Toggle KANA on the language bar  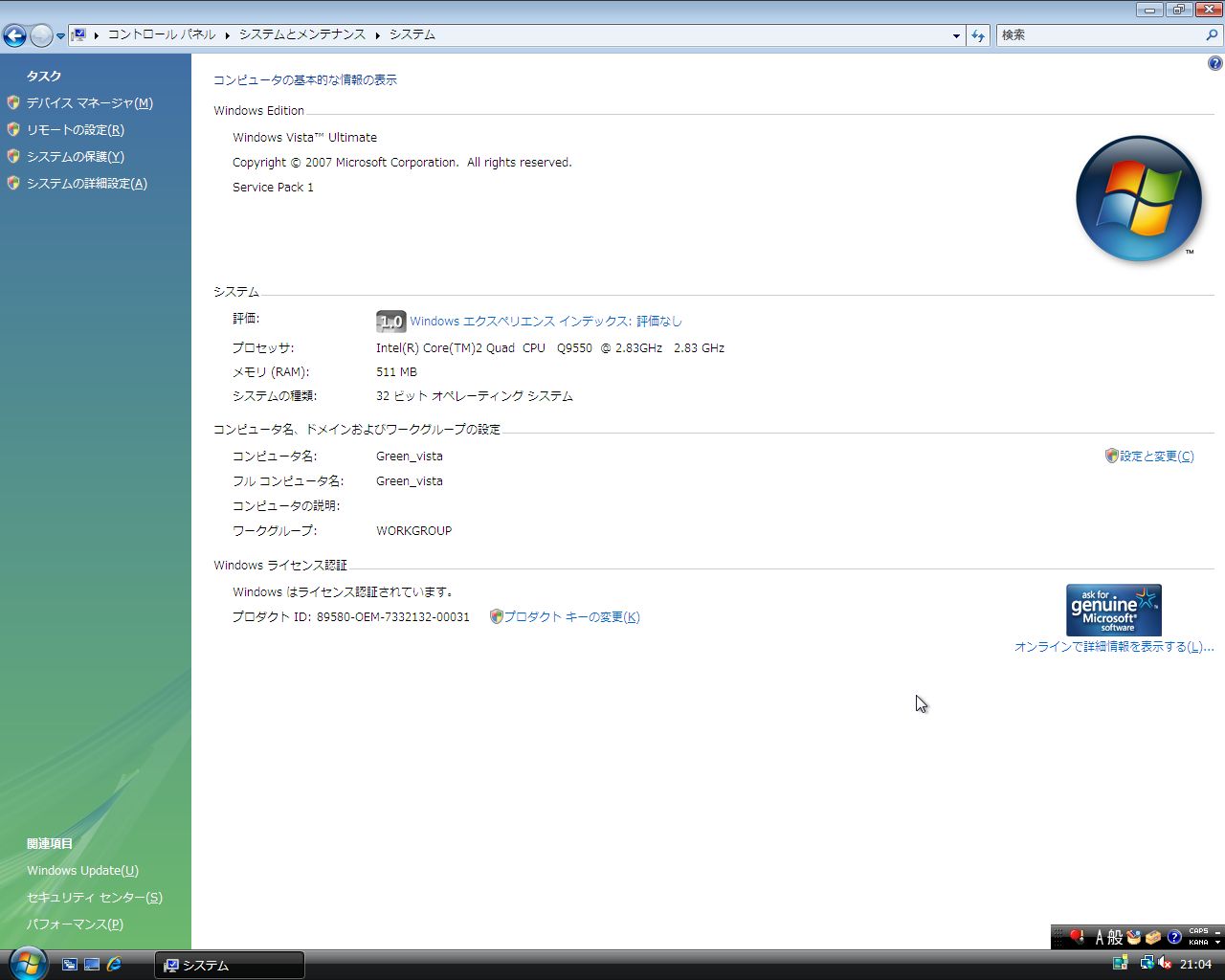1198,943
